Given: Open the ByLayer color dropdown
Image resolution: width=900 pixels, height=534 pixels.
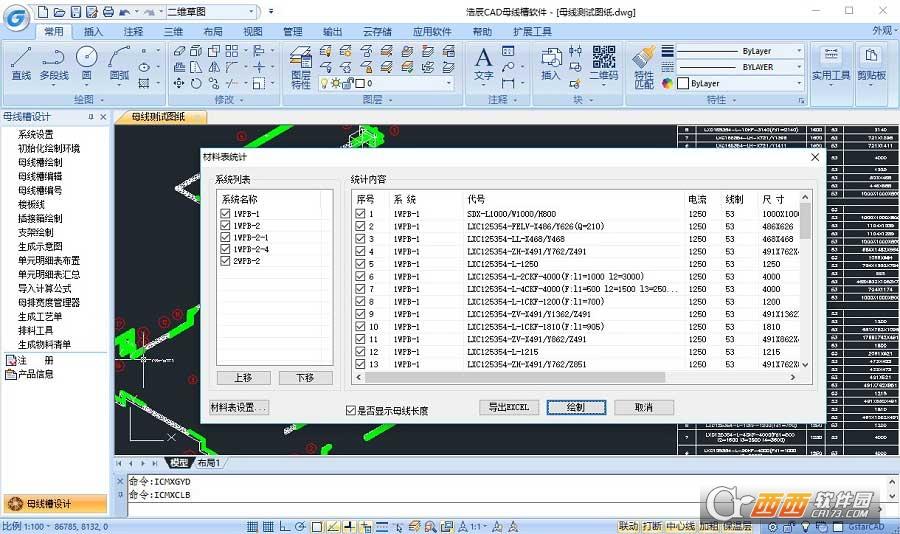Looking at the screenshot, I should point(798,83).
